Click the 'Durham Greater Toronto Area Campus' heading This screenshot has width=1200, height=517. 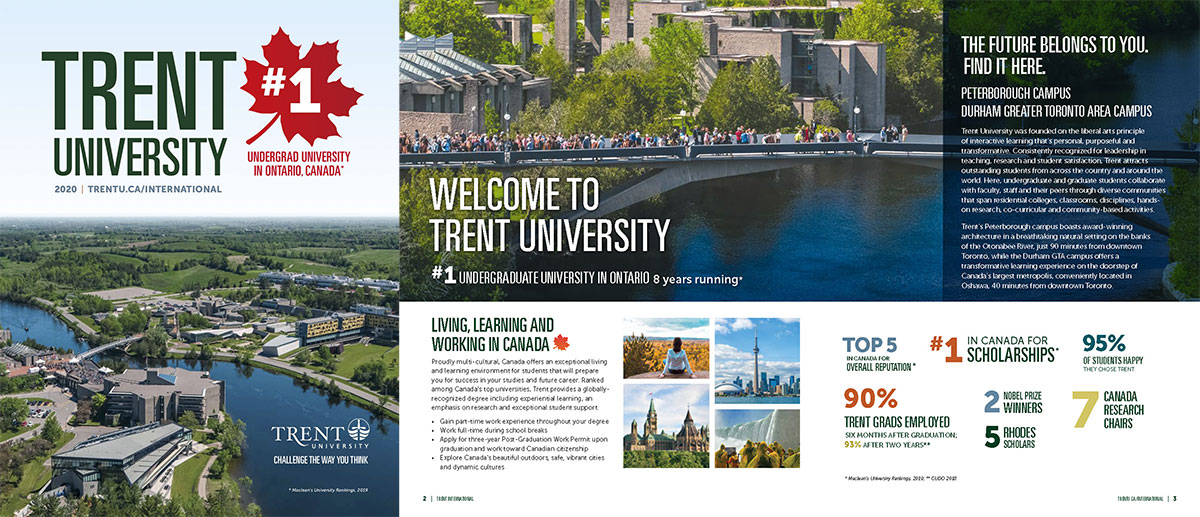pyautogui.click(x=1056, y=110)
